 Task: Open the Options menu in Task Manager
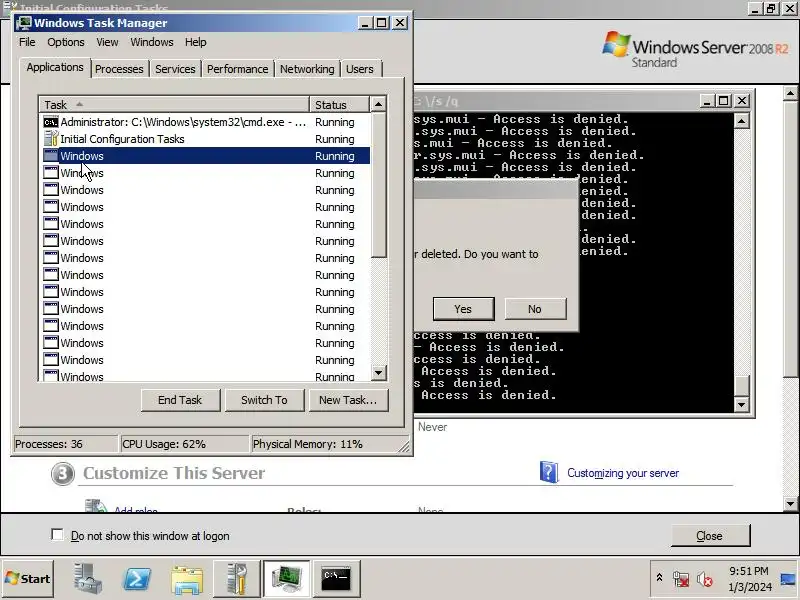pyautogui.click(x=66, y=42)
